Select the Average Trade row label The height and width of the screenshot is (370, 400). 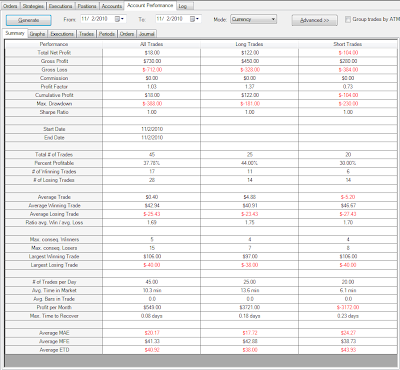[54, 197]
